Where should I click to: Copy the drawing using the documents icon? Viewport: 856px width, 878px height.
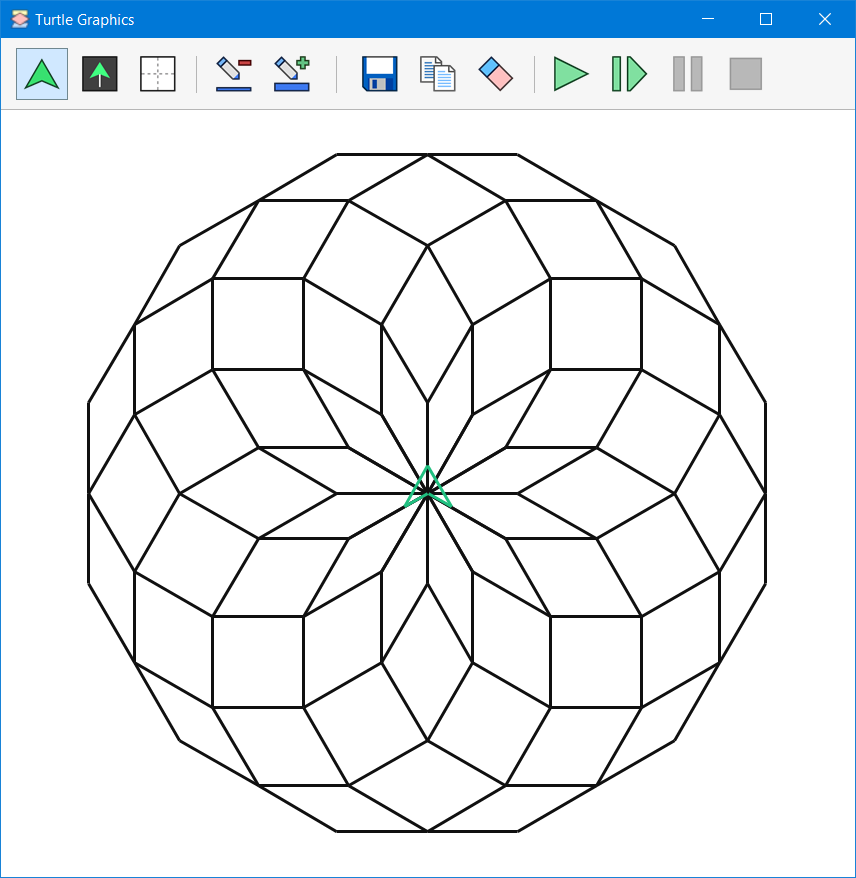pyautogui.click(x=437, y=74)
